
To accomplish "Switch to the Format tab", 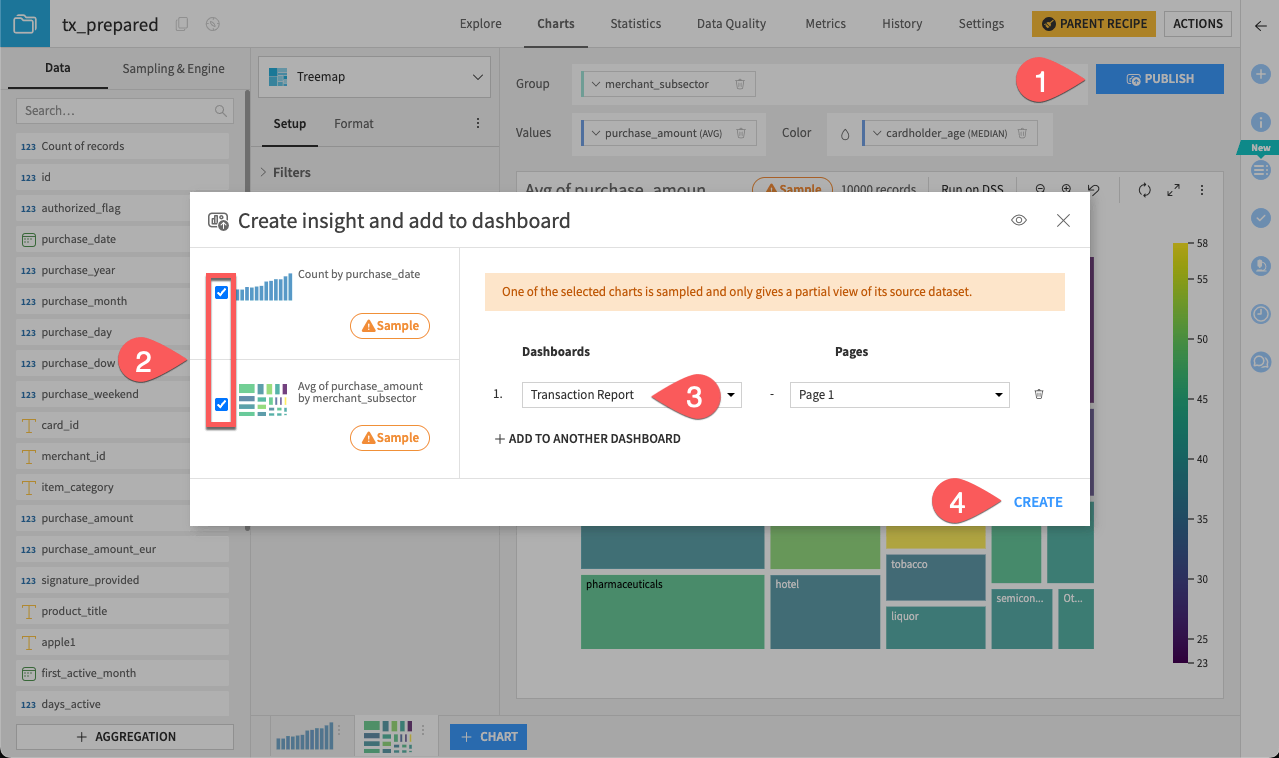I will coord(354,124).
